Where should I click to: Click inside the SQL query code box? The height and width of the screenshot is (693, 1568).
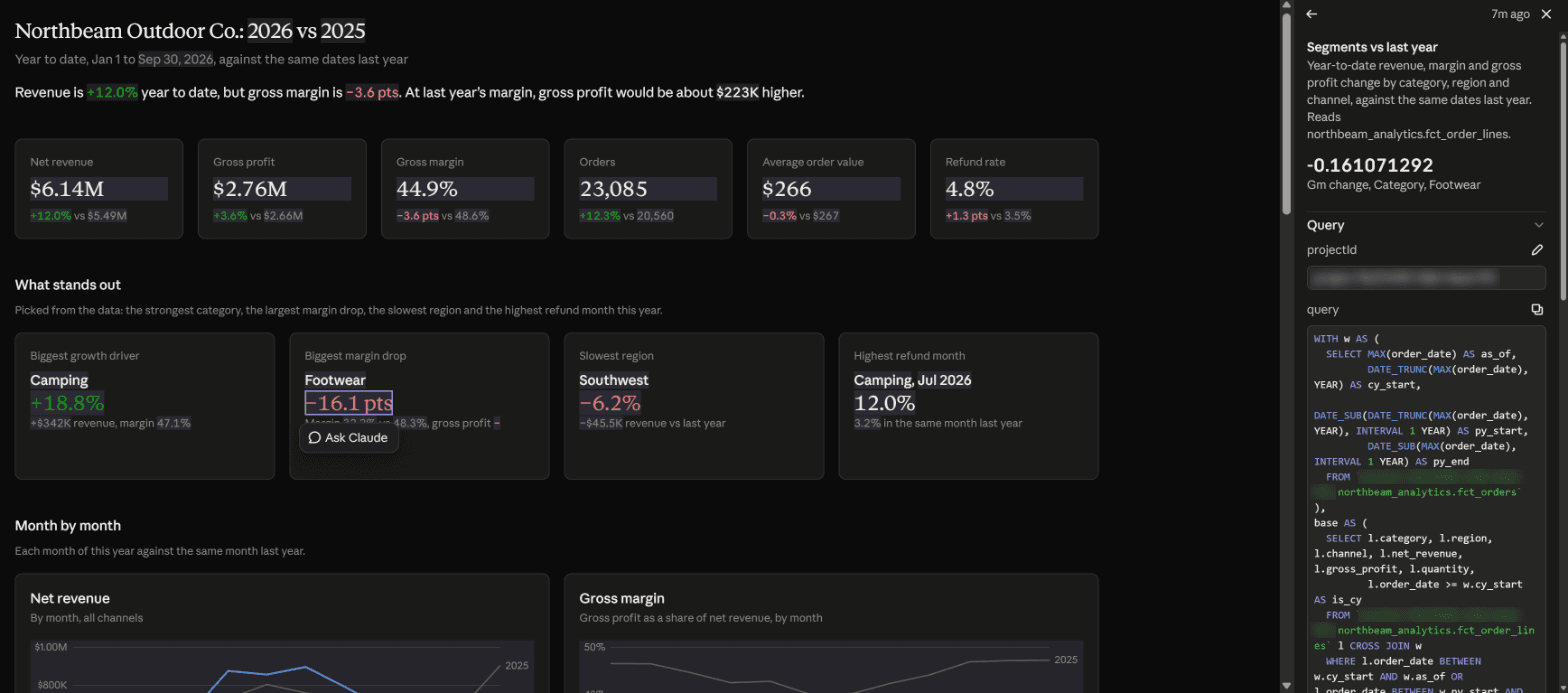[1426, 508]
